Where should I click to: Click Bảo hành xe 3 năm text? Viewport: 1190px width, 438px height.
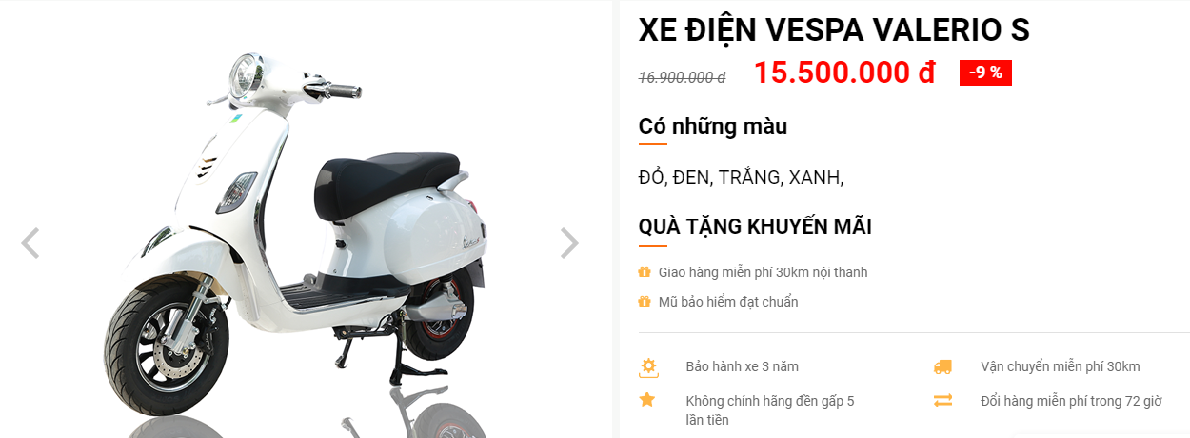[741, 367]
